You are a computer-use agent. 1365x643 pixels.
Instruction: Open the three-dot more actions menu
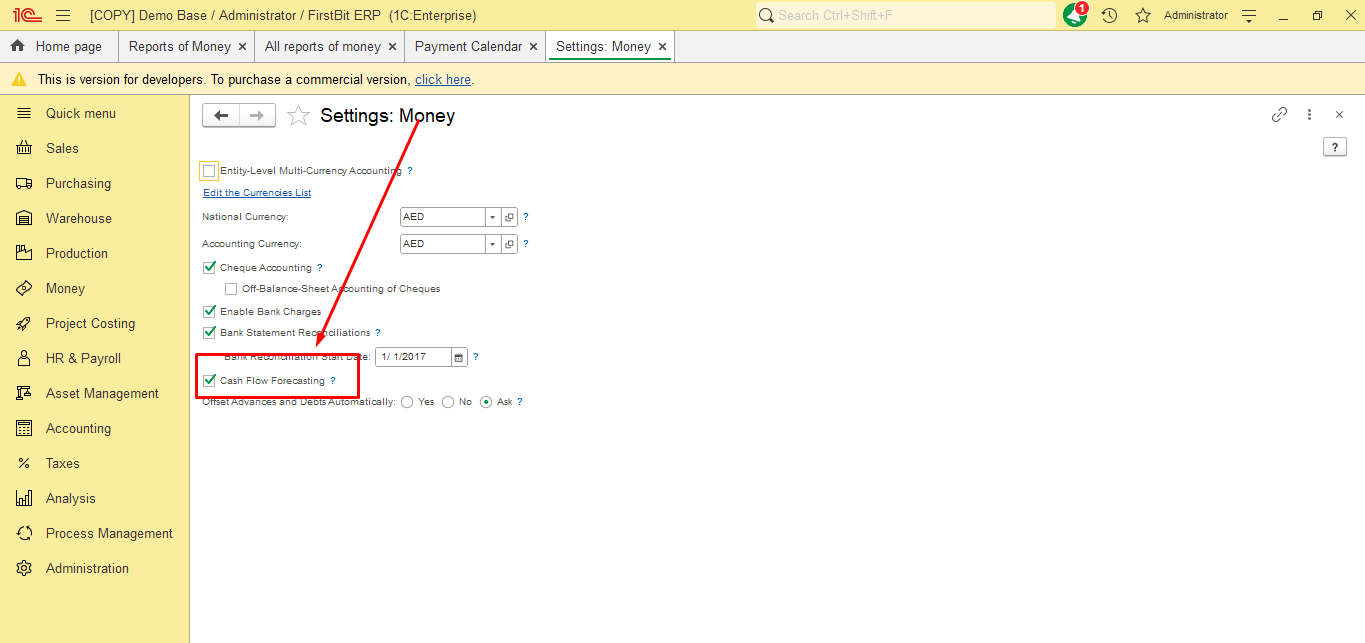click(x=1309, y=115)
